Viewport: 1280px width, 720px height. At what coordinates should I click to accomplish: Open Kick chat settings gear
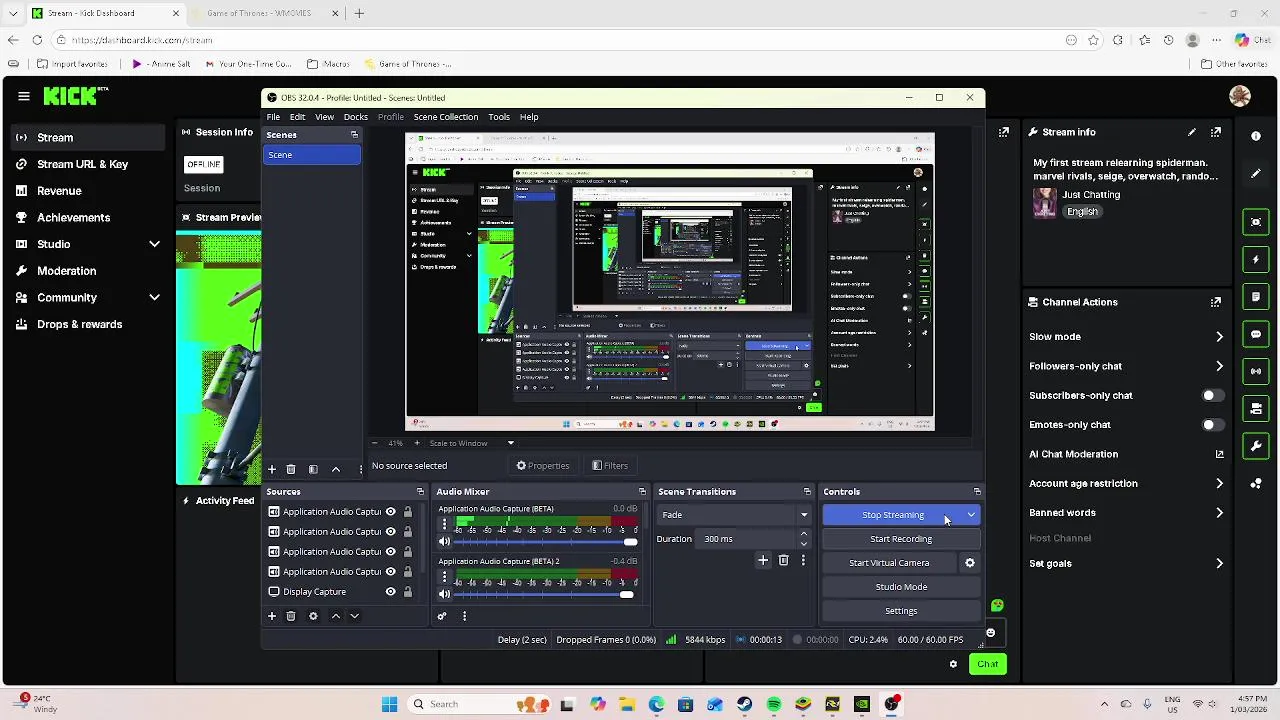point(953,664)
